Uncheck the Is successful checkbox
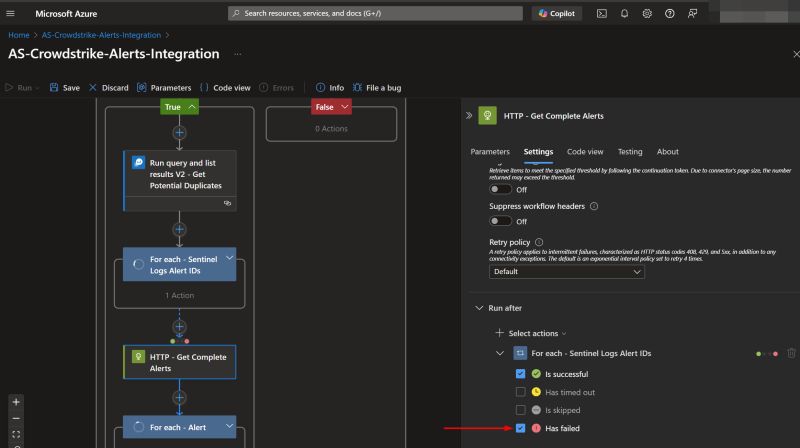The width and height of the screenshot is (800, 448). pyautogui.click(x=520, y=374)
